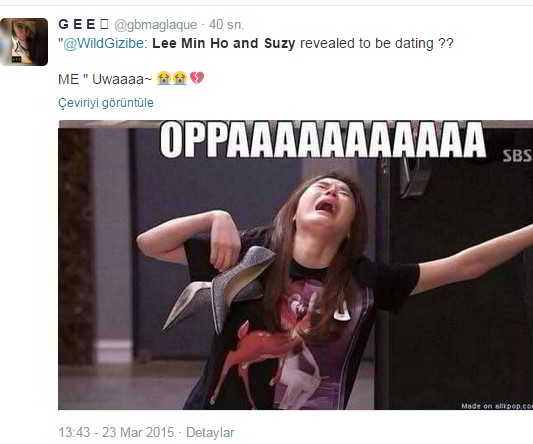Click the bold Lee Min Ho and Suzy text
The image size is (533, 444).
pos(224,44)
